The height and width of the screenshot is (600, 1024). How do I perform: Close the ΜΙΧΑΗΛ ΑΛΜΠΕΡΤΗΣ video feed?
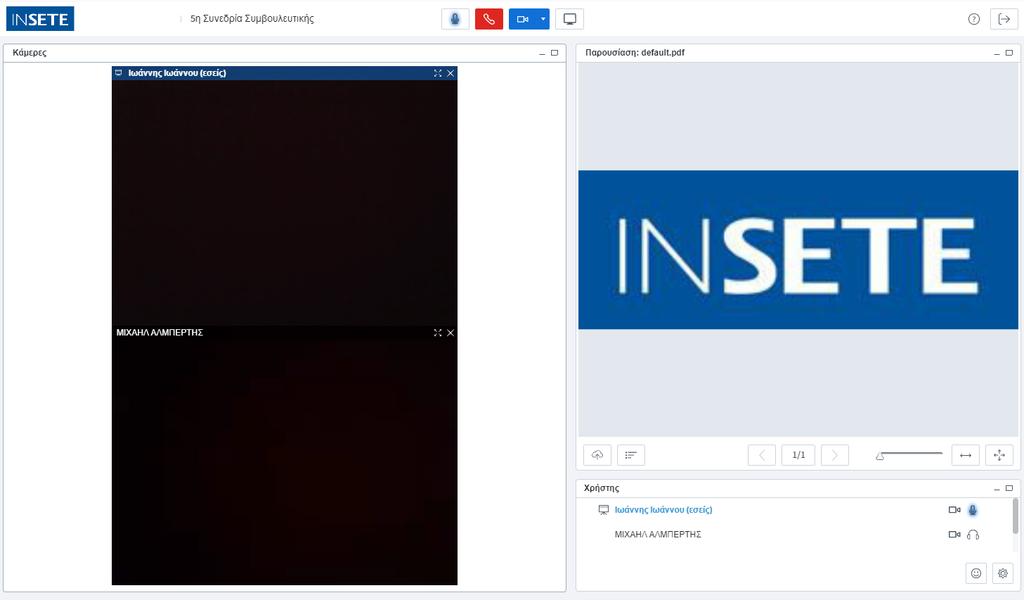point(450,332)
